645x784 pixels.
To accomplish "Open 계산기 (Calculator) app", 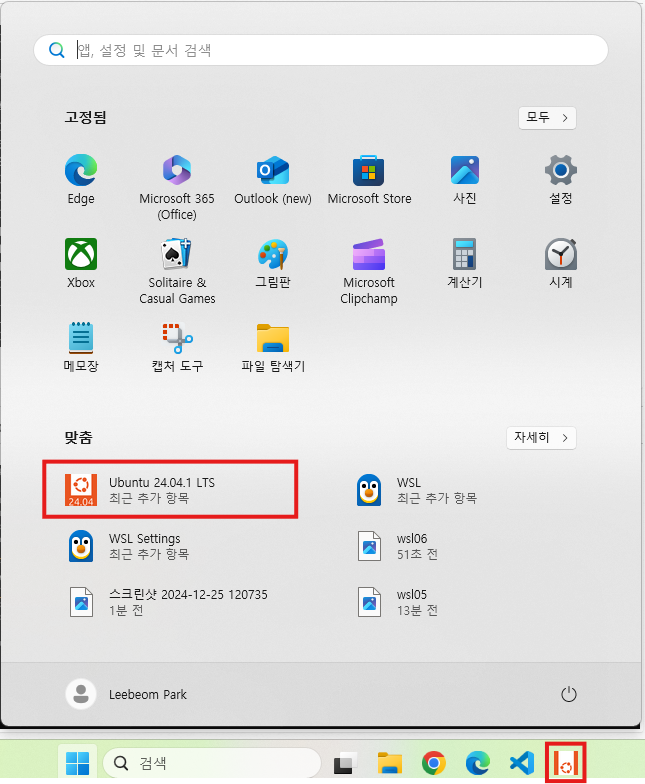I will point(464,264).
